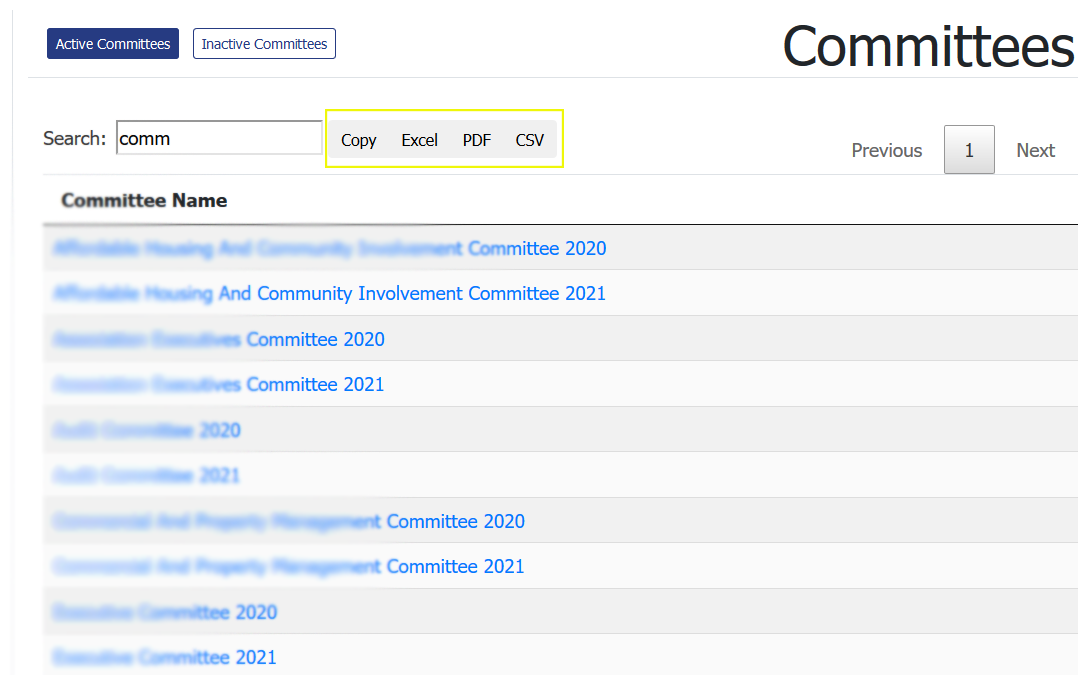Sort by the Committee Name column header
The height and width of the screenshot is (675, 1078).
(x=144, y=201)
